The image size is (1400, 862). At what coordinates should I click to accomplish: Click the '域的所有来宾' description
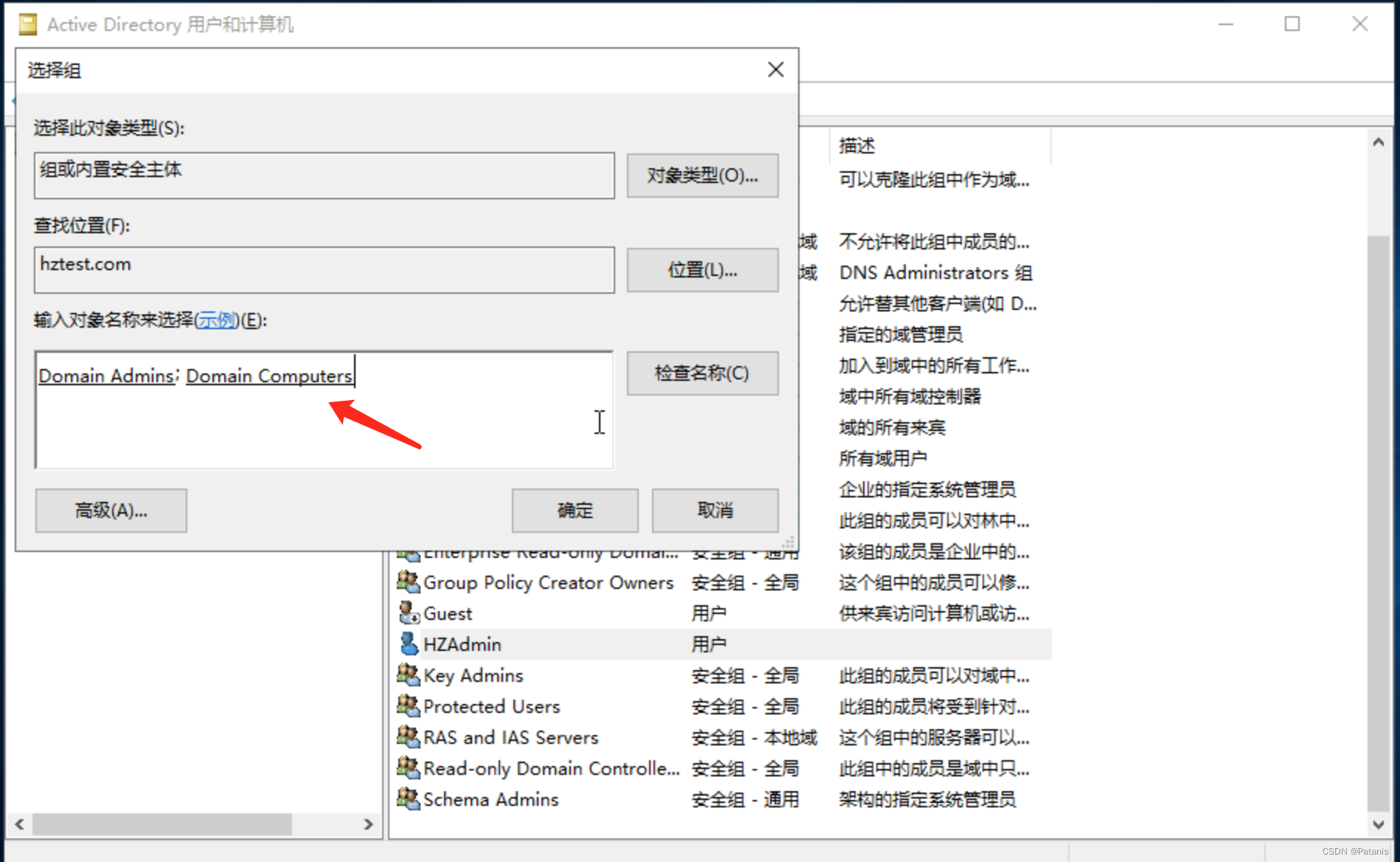(892, 428)
